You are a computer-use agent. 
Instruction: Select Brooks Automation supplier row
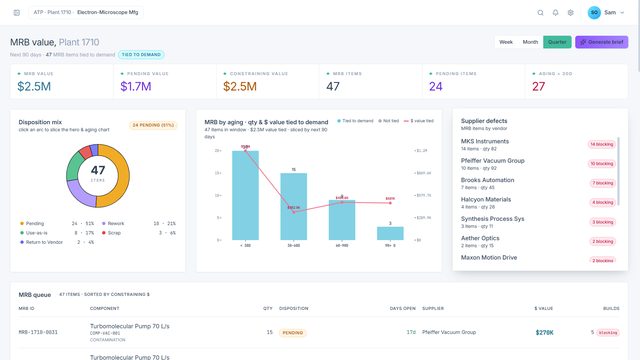click(x=538, y=183)
